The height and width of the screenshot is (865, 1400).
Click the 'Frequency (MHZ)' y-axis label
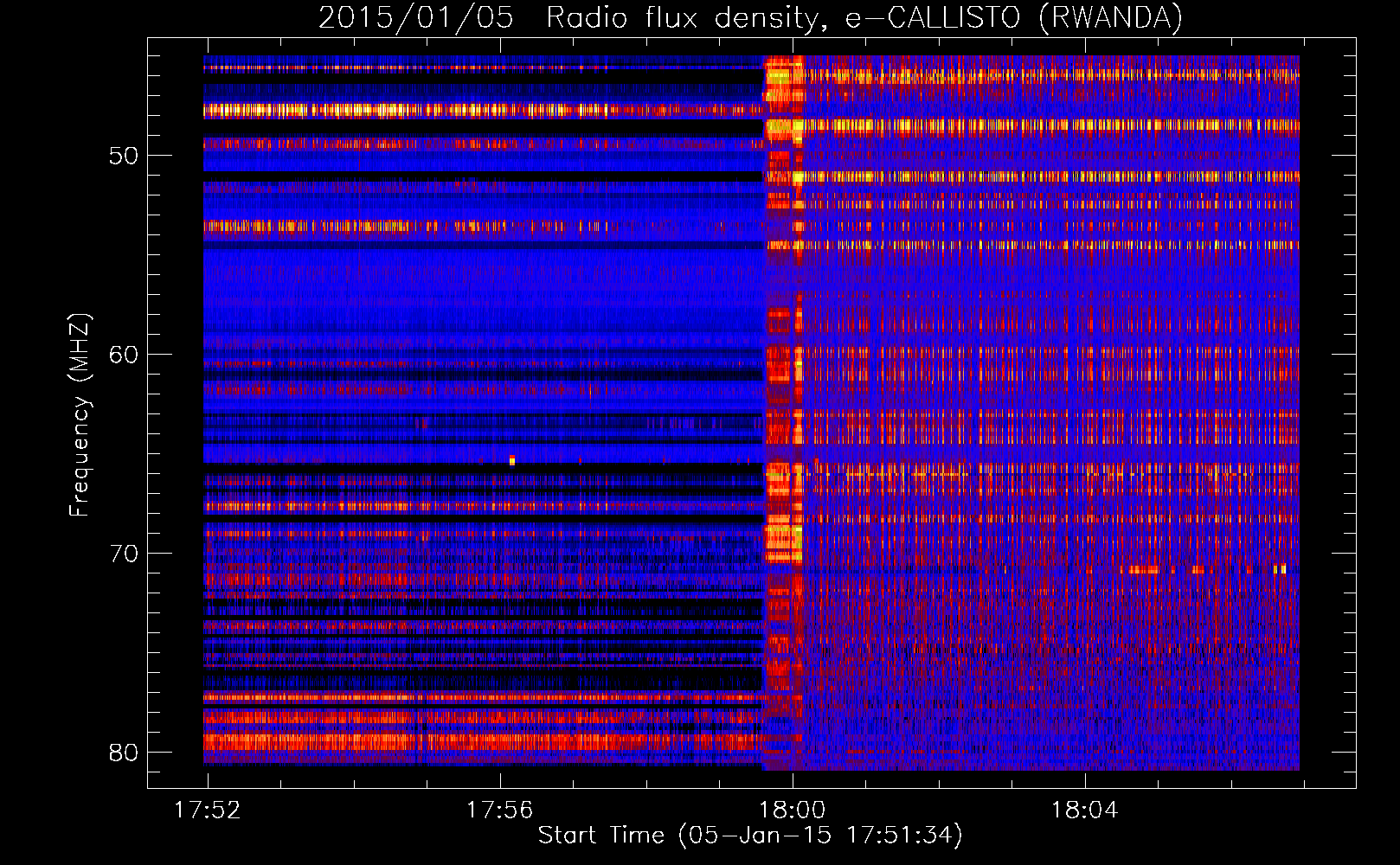(80, 415)
